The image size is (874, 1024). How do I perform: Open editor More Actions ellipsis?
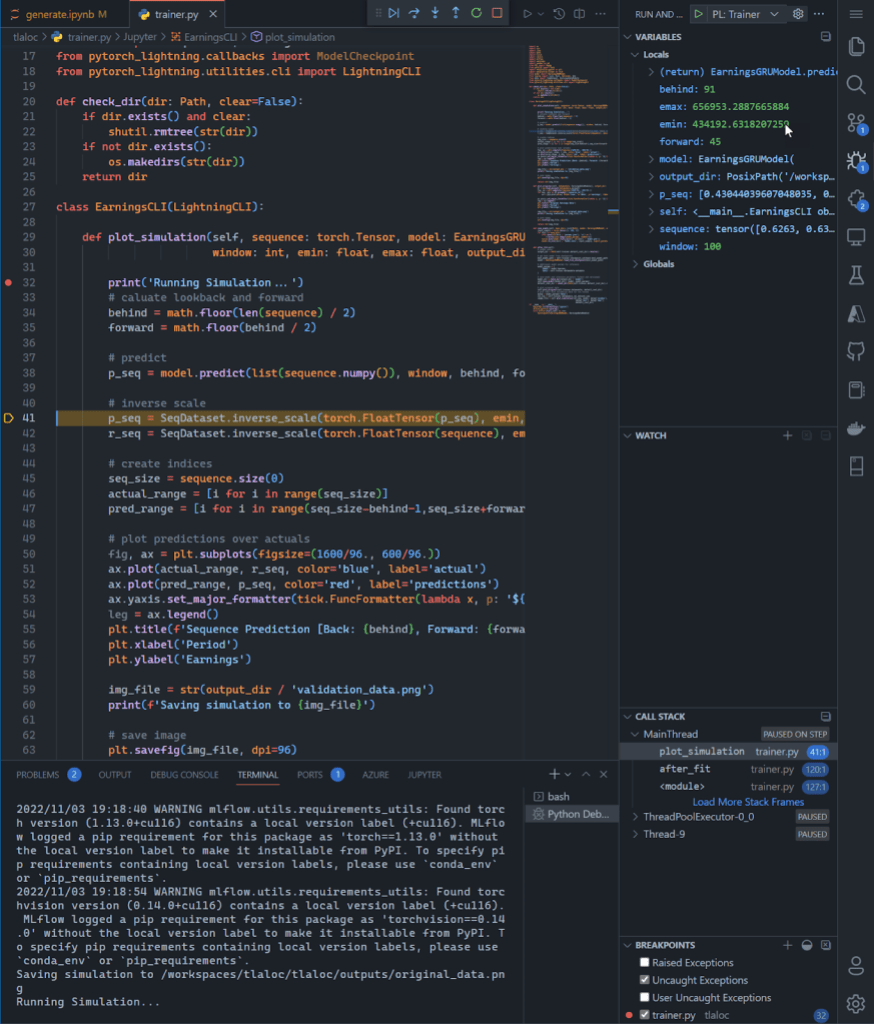600,14
